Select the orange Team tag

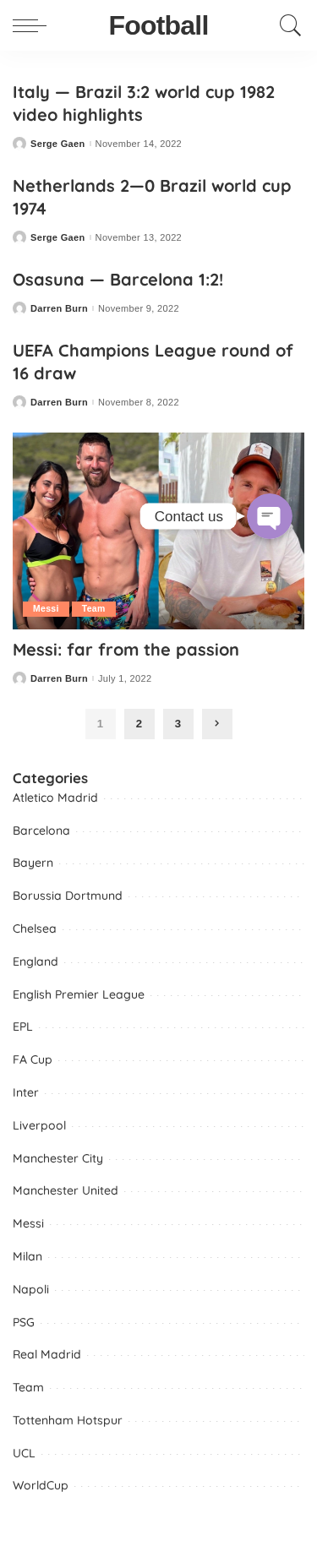(93, 608)
